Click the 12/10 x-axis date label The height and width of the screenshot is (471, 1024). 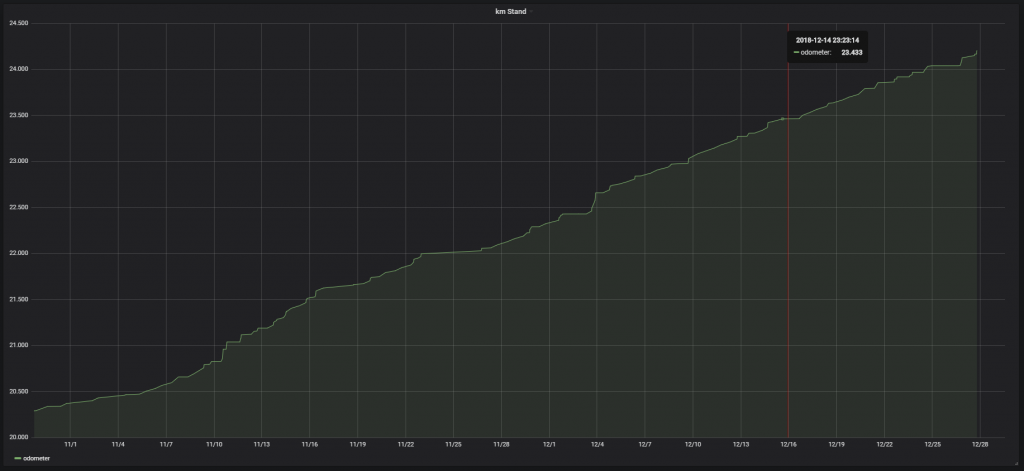[x=693, y=443]
